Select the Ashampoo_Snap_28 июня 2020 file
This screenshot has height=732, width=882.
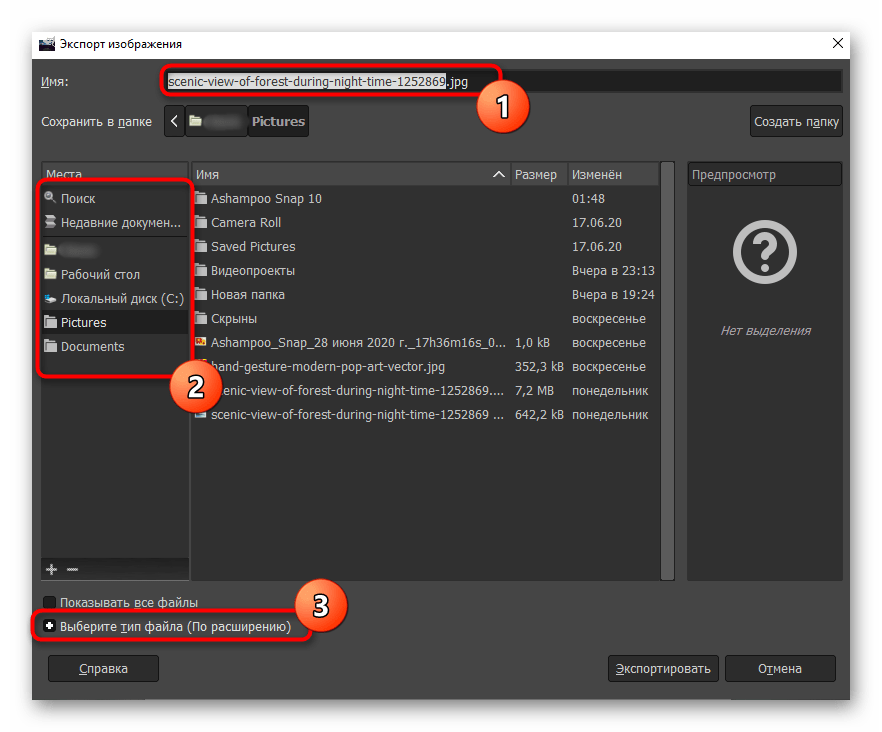click(425, 343)
